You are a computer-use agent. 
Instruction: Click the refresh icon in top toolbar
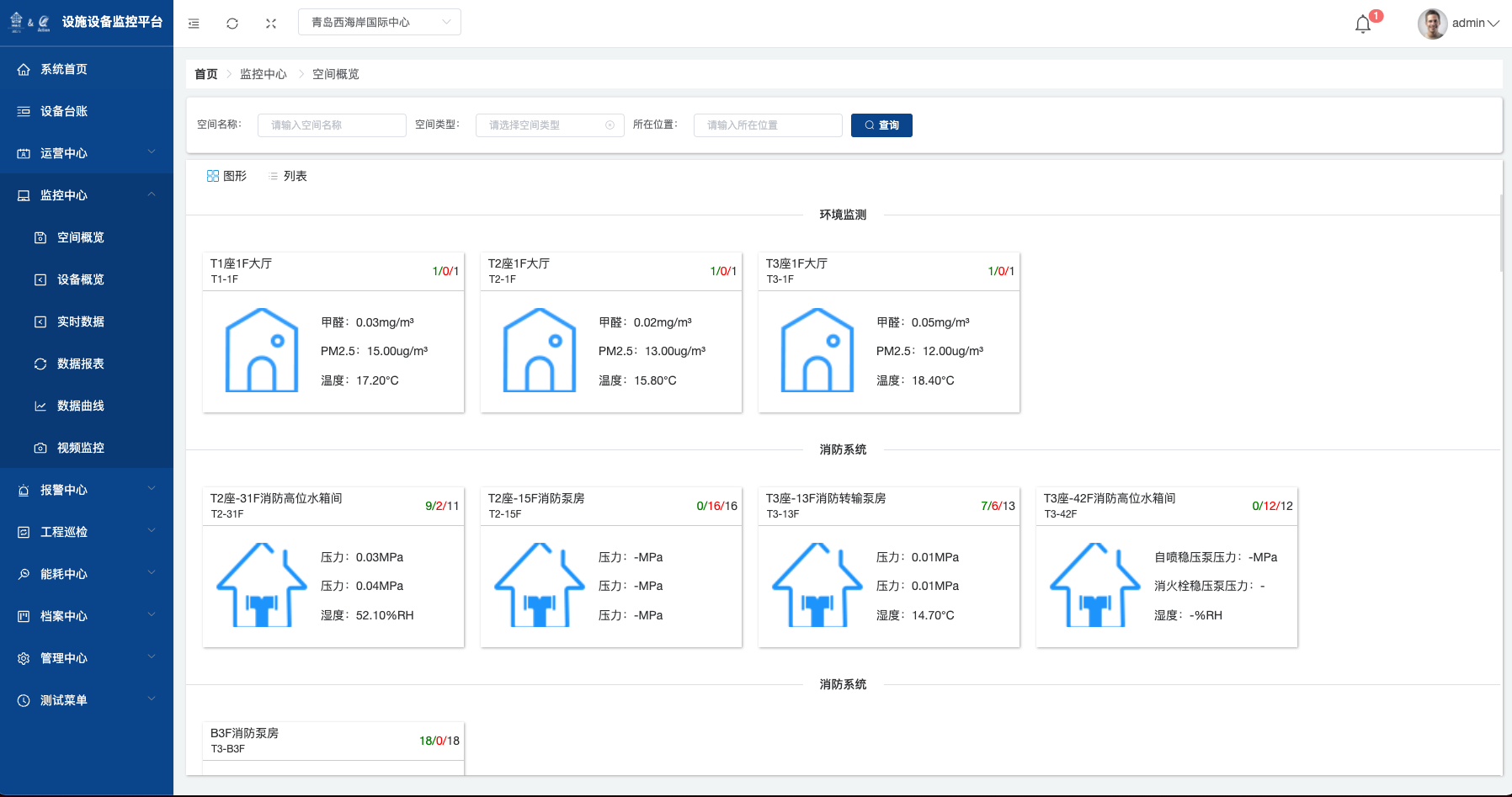click(x=232, y=24)
